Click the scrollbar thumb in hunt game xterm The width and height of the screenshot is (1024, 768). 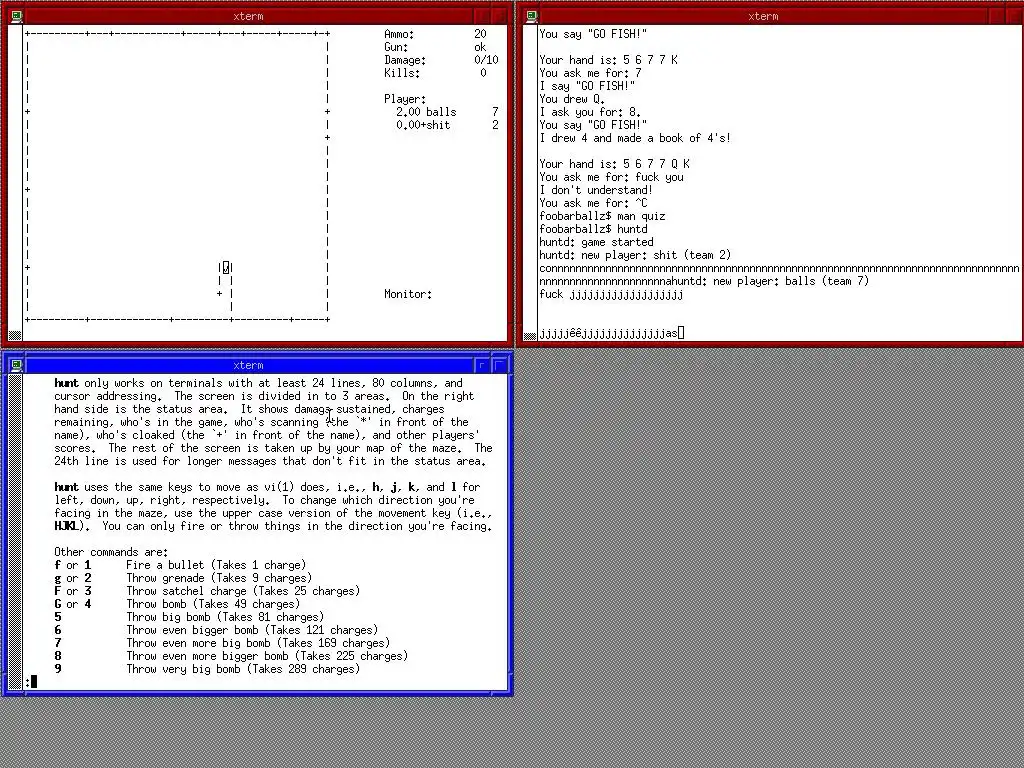[x=14, y=336]
